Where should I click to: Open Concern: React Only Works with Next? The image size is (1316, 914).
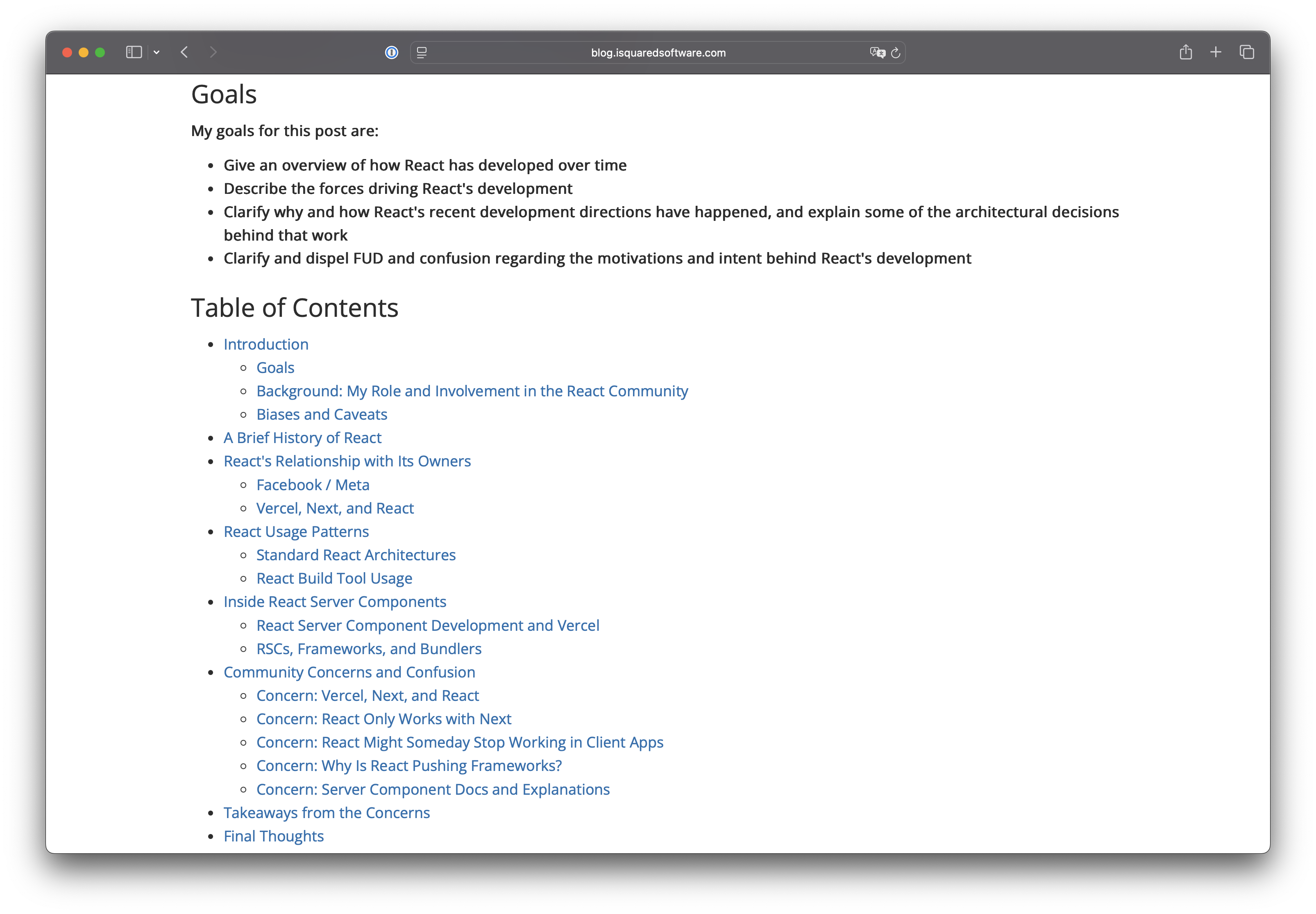click(383, 719)
